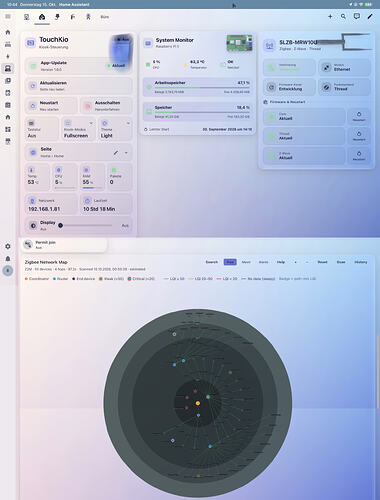Open the Assist chat icon in the header
The image size is (380, 500).
[x=357, y=16]
